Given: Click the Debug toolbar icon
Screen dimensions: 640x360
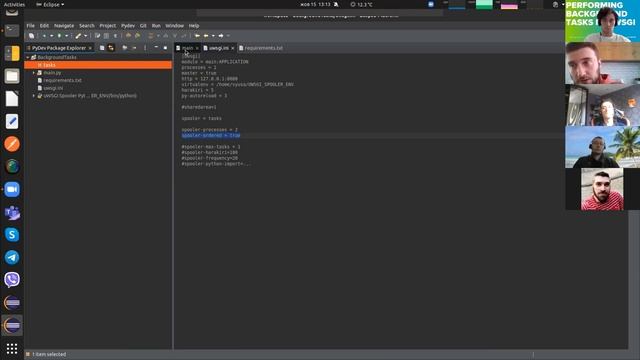Looking at the screenshot, I should tap(44, 36).
